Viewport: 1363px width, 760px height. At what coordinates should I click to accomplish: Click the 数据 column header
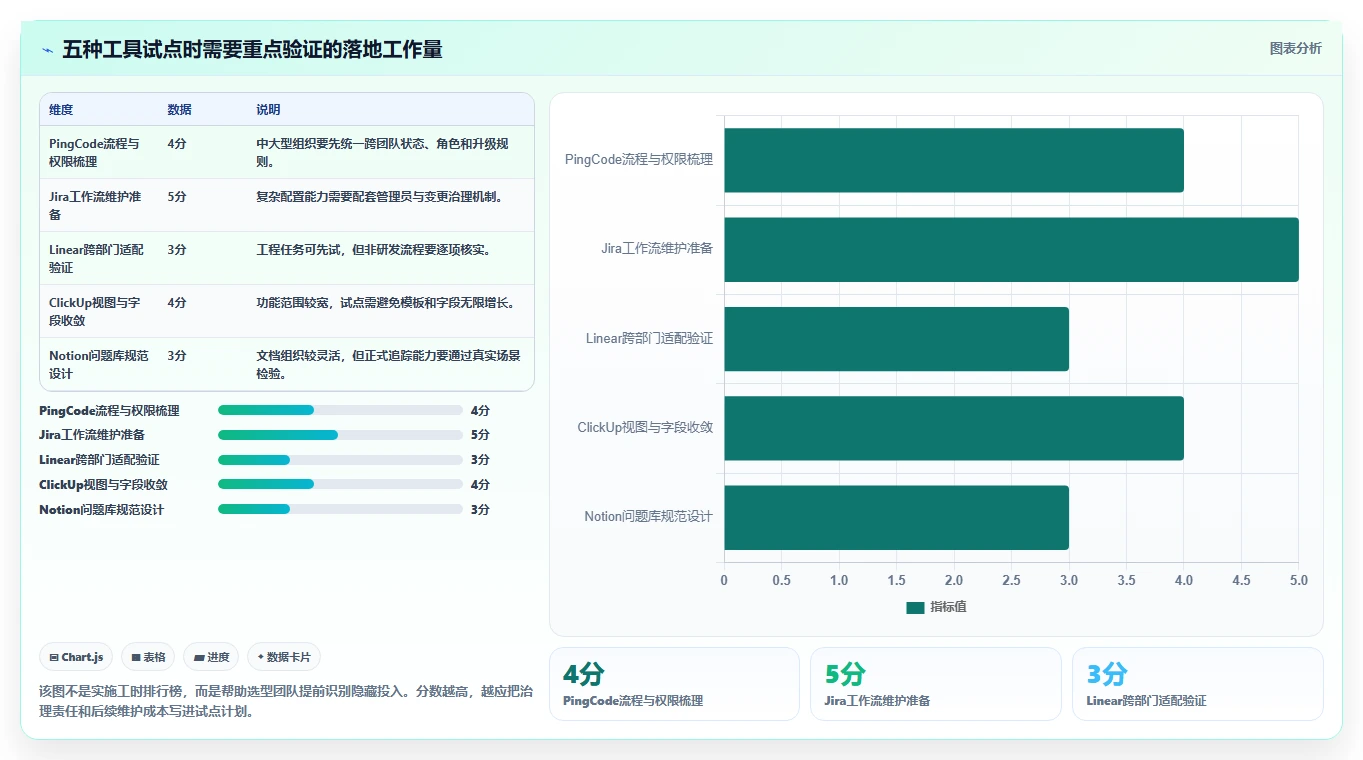click(x=179, y=110)
